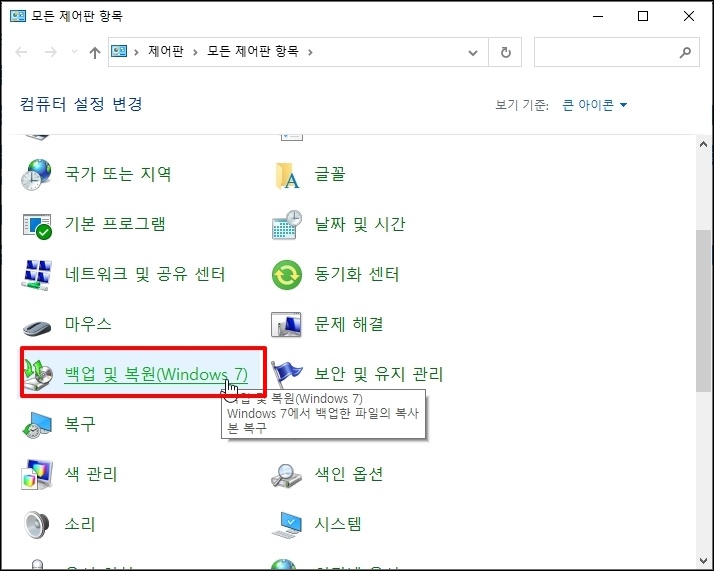Viewport: 714px width, 571px height.
Task: Open the 시스템 computer icon
Action: click(x=287, y=525)
